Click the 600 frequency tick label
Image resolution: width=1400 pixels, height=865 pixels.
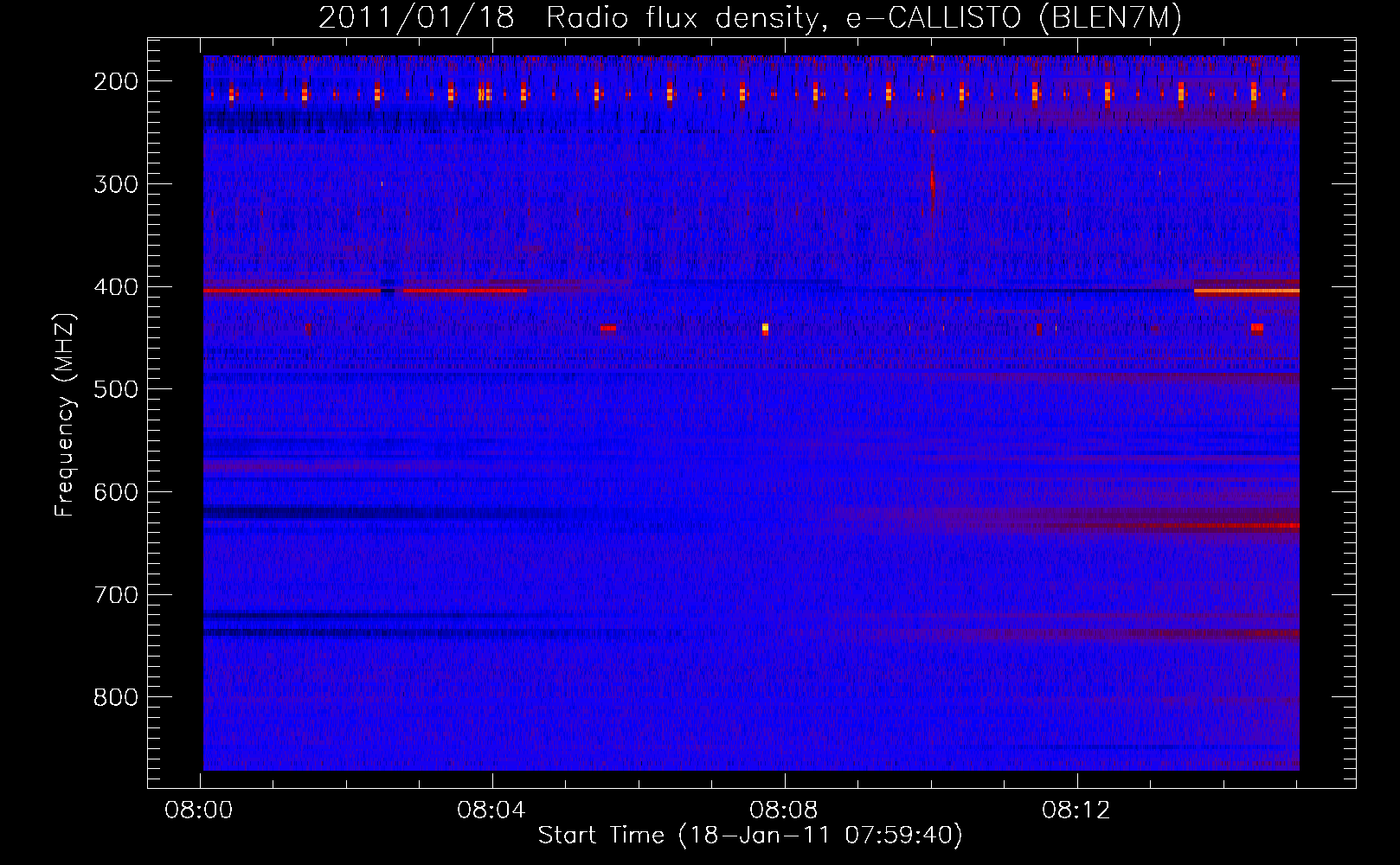pos(115,492)
